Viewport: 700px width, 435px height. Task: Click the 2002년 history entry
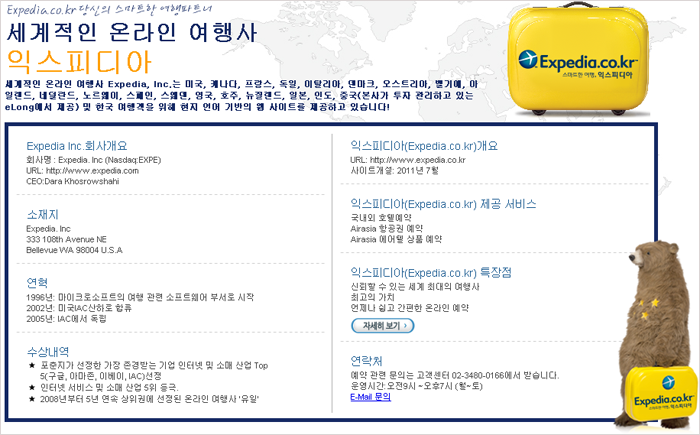(x=79, y=308)
